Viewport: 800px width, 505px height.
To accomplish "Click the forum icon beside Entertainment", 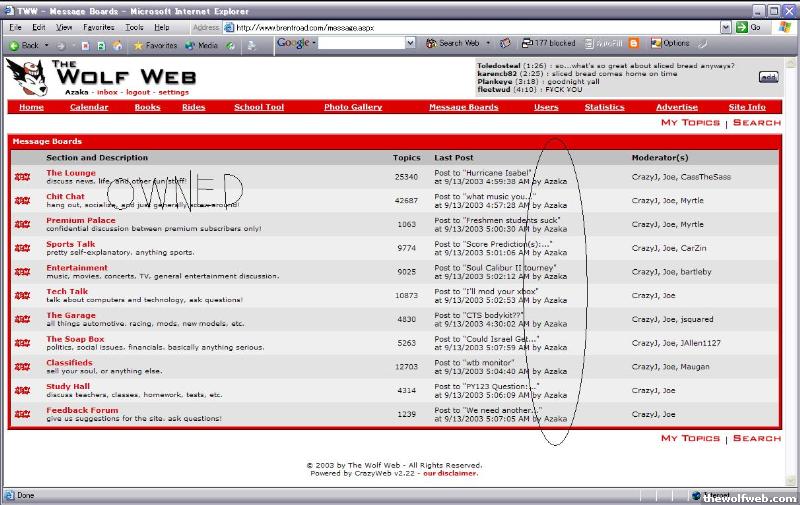I will pyautogui.click(x=22, y=272).
